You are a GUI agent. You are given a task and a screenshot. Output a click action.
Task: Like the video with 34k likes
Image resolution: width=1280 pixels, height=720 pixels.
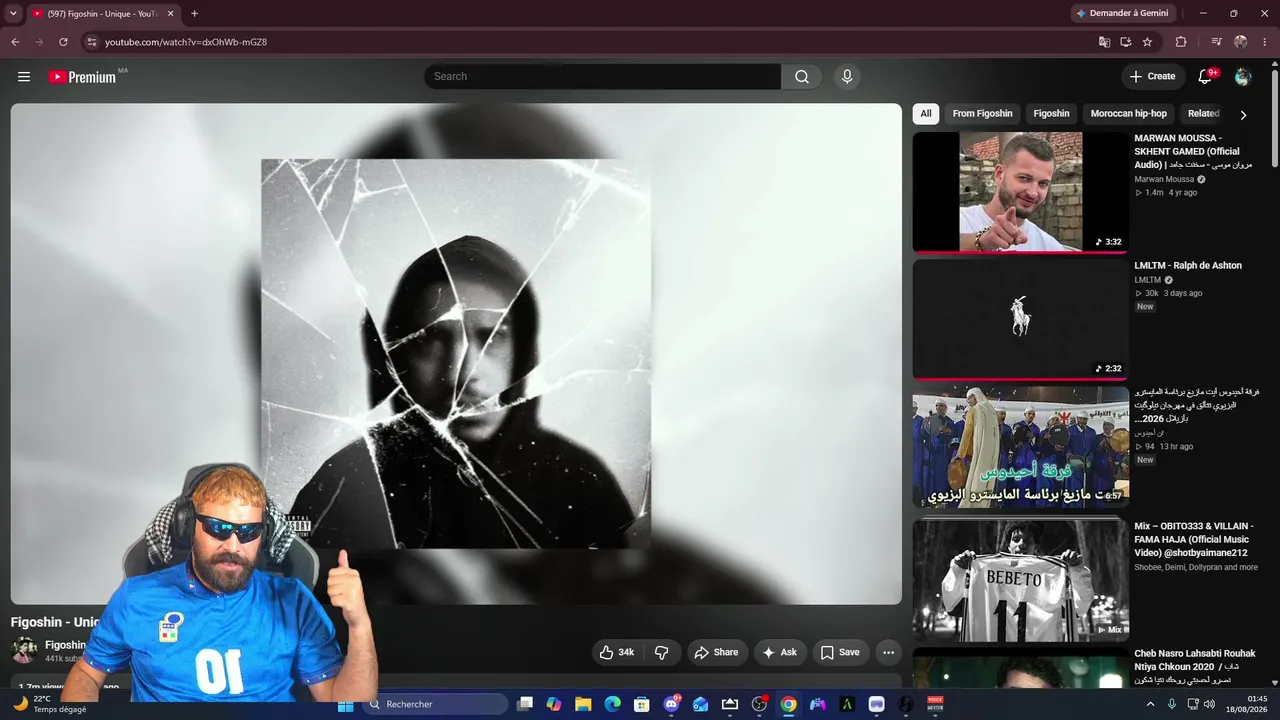617,652
